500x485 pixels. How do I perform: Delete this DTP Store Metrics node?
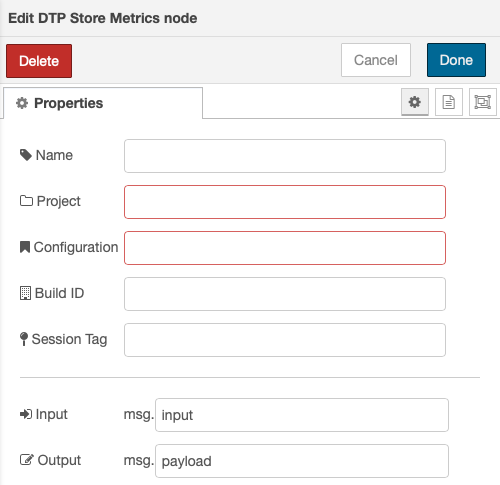click(x=39, y=61)
